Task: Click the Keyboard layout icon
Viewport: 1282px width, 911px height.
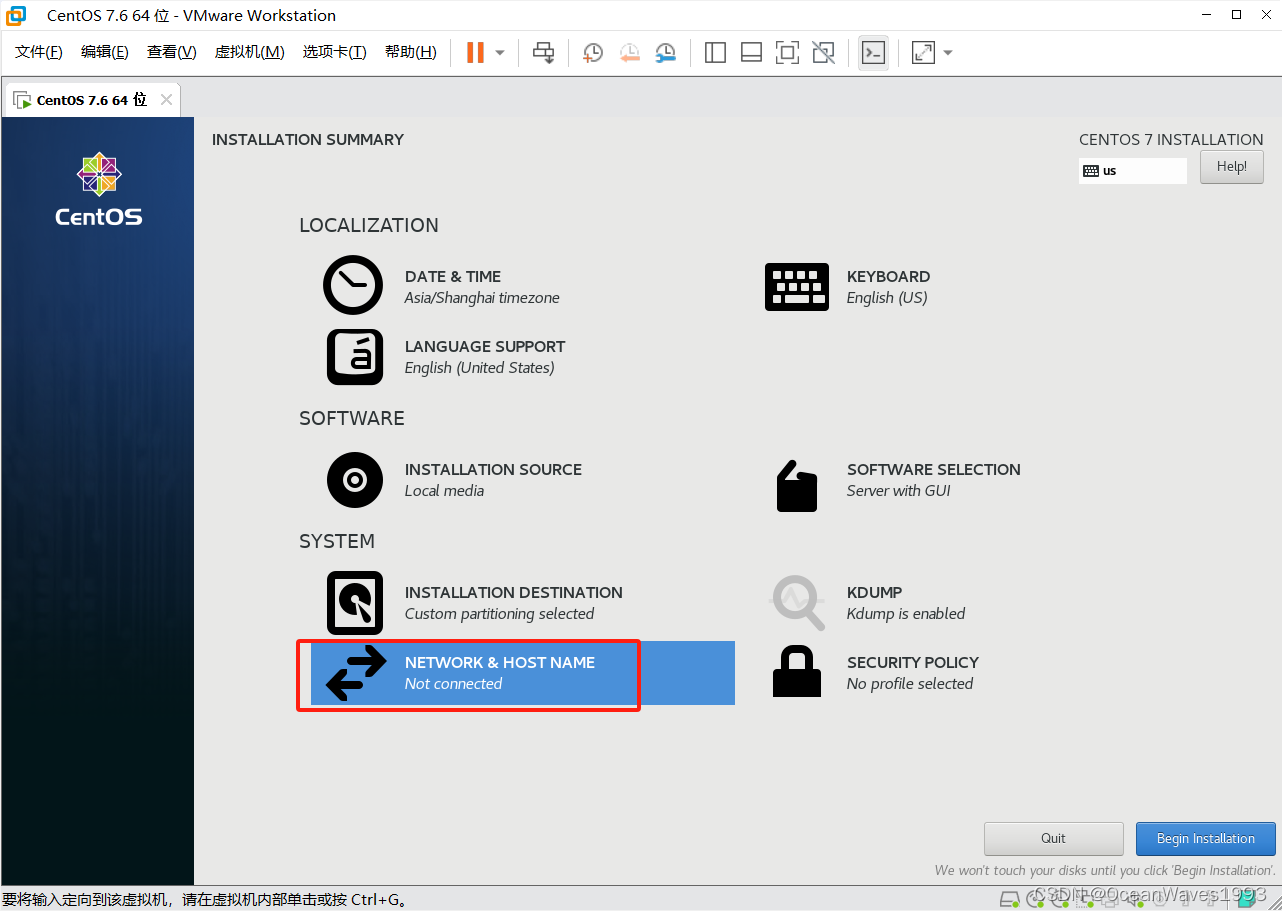Action: [x=797, y=287]
